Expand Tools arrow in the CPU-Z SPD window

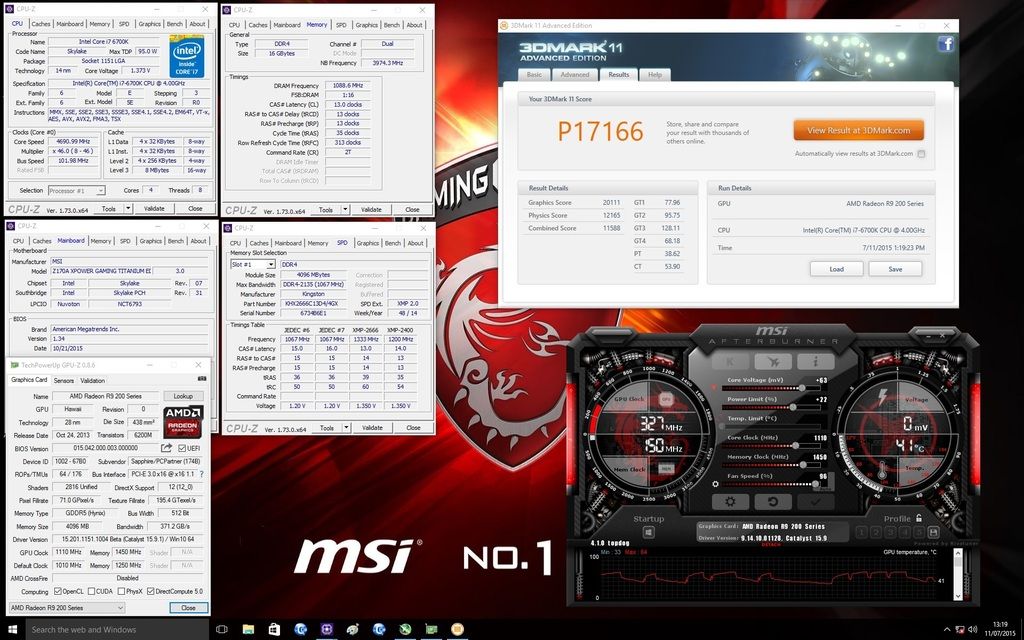(346, 428)
